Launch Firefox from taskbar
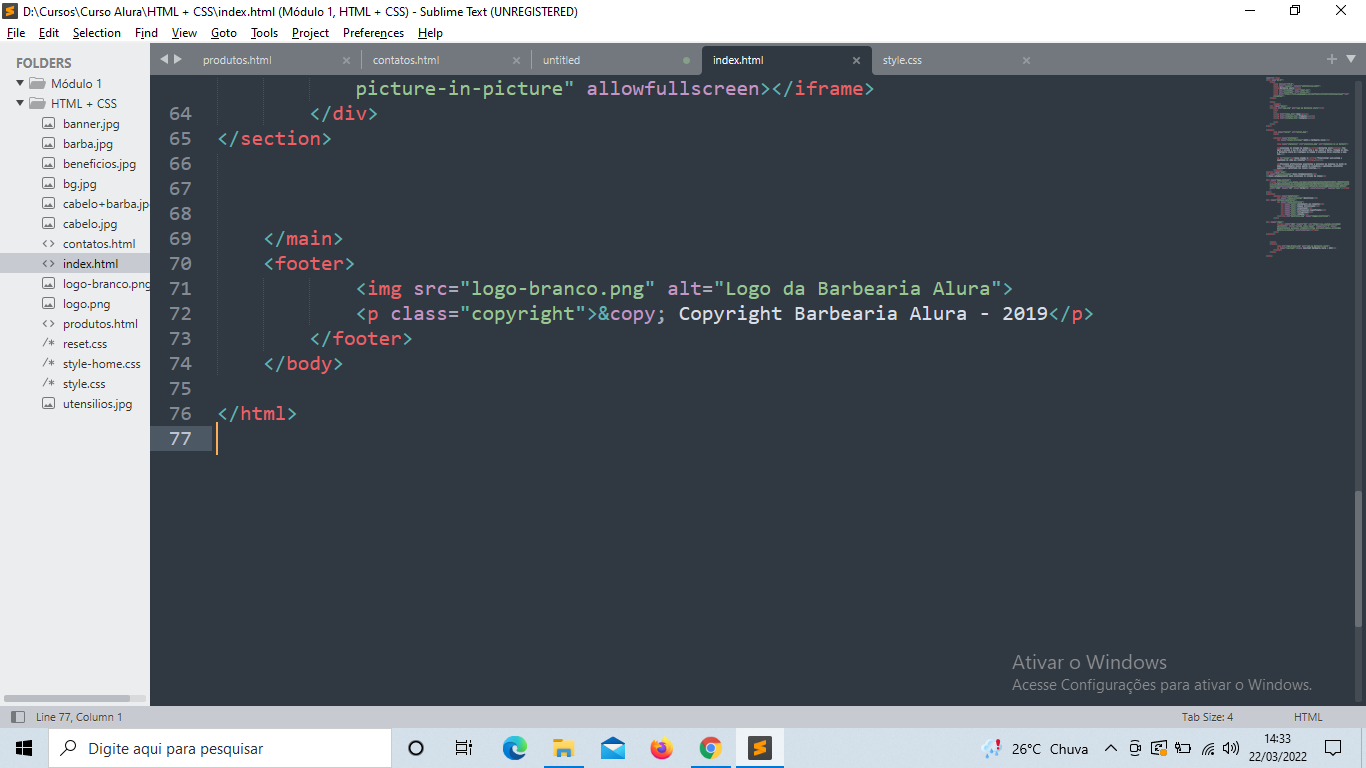This screenshot has width=1366, height=768. [661, 748]
